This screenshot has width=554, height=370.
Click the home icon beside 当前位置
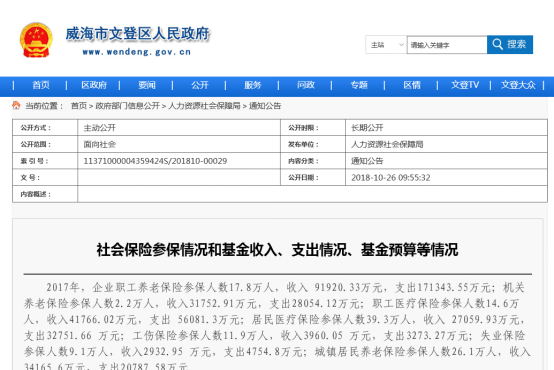[16, 105]
